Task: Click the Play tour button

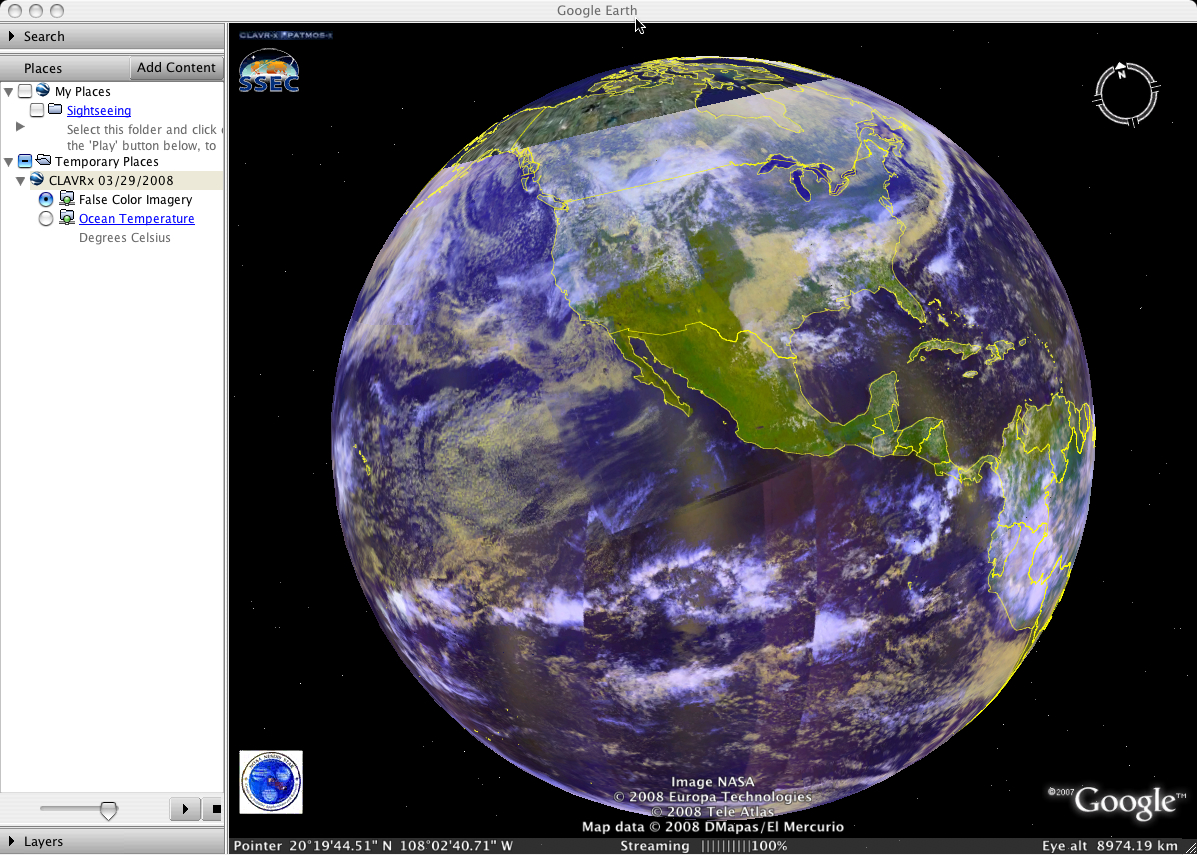Action: coord(185,808)
